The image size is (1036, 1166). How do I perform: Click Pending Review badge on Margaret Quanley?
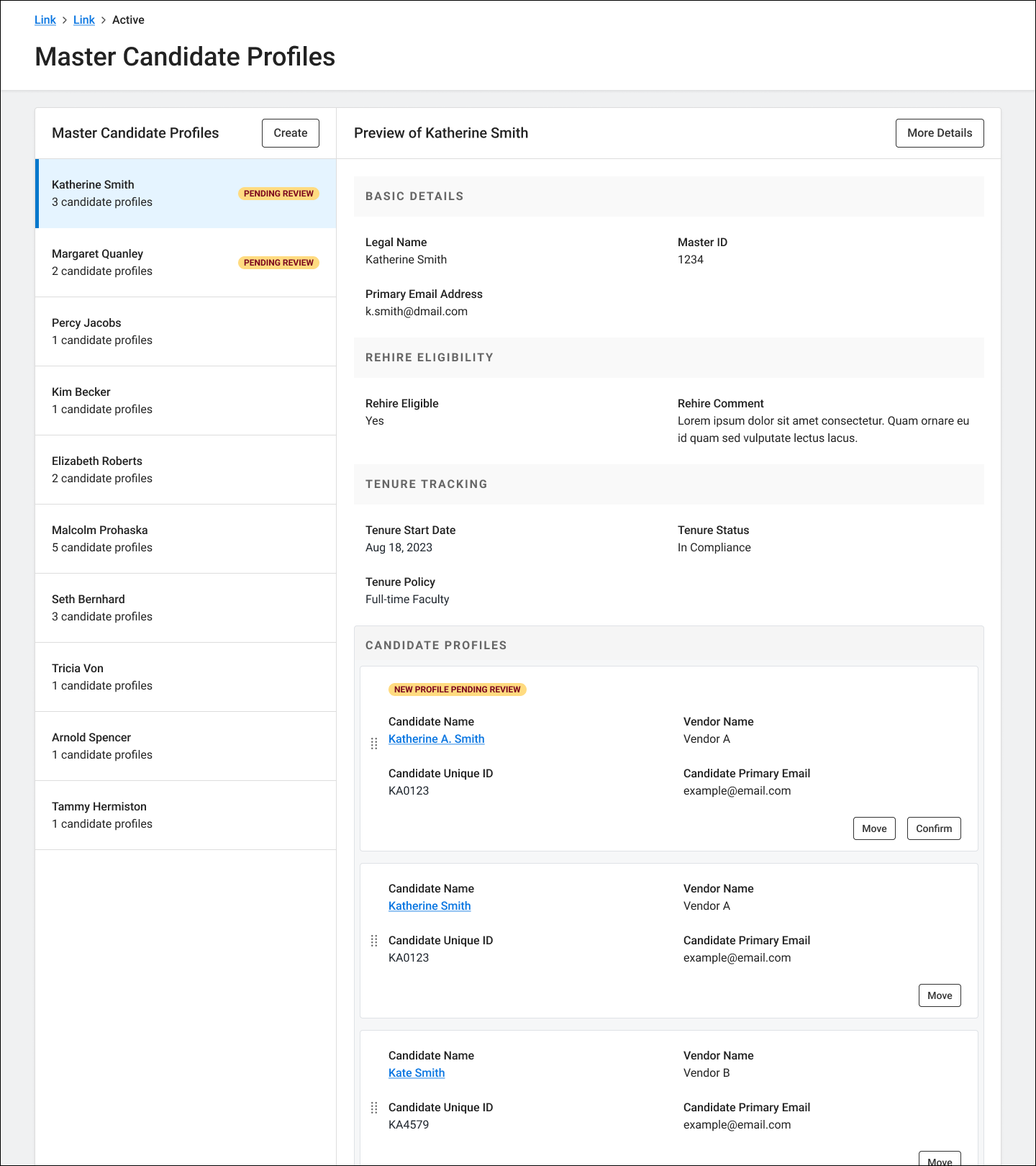click(x=278, y=263)
